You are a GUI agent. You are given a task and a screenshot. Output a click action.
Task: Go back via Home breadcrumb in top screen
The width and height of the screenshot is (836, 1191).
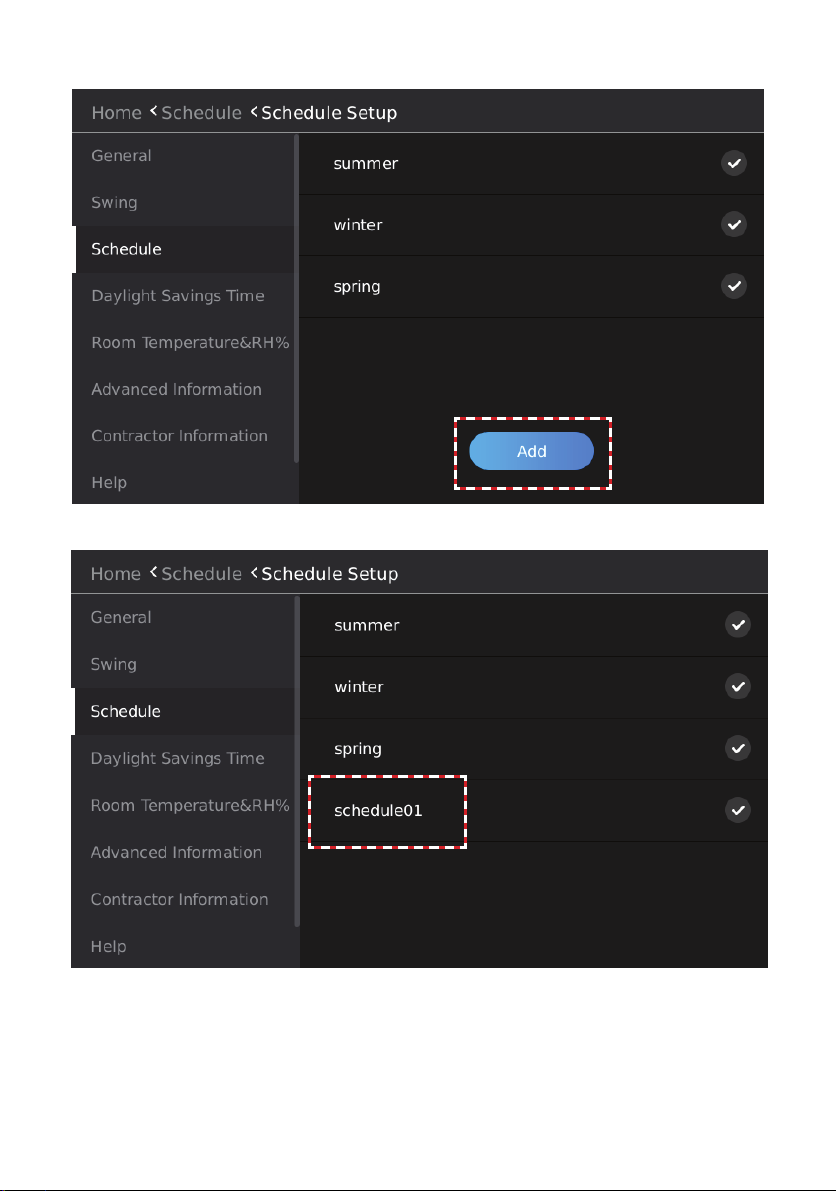tap(116, 112)
